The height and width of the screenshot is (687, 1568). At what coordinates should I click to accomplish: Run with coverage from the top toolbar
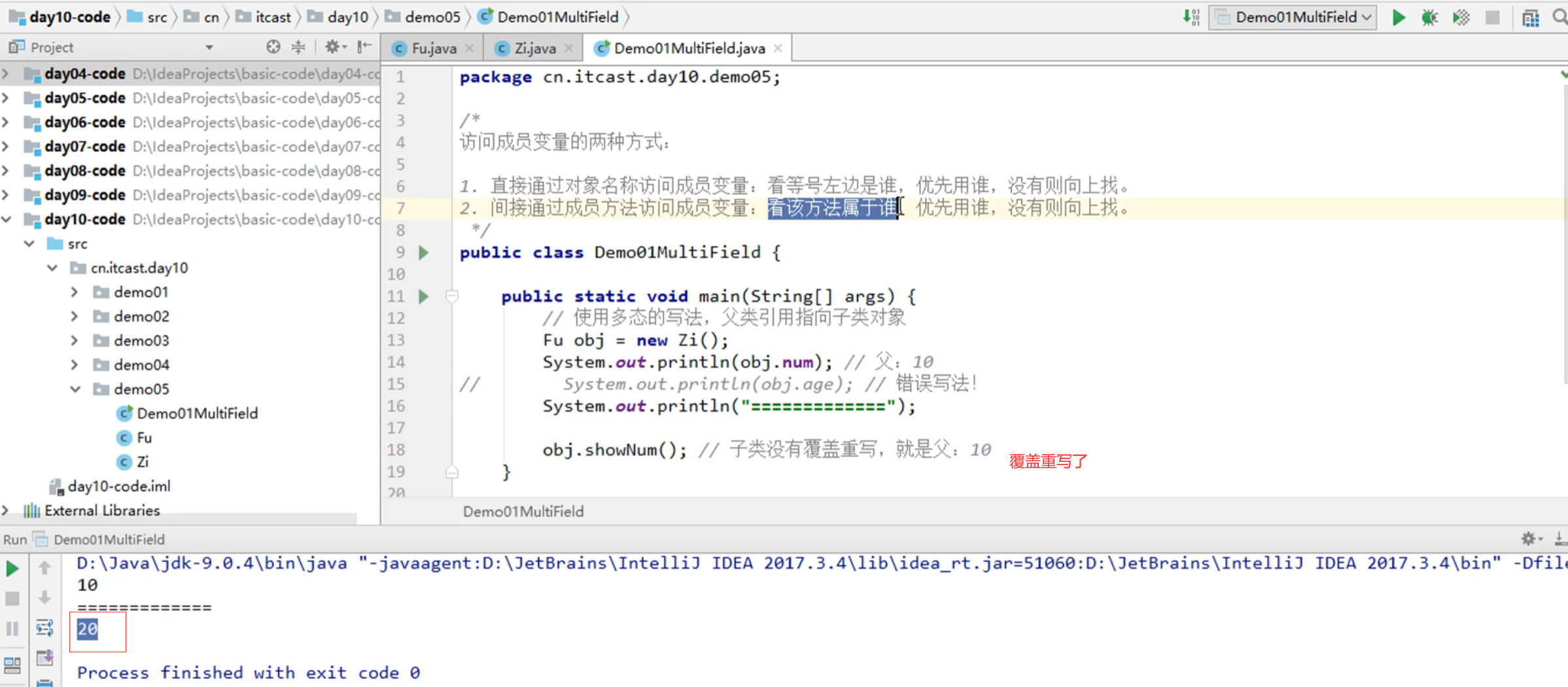coord(1461,18)
